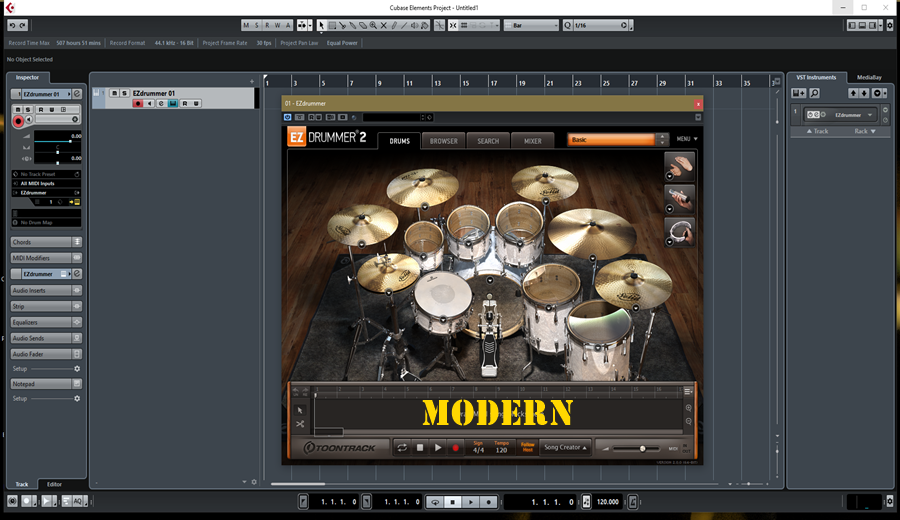This screenshot has width=900, height=520.
Task: Click the Undo arrow in Cubase toolbar
Action: (13, 25)
